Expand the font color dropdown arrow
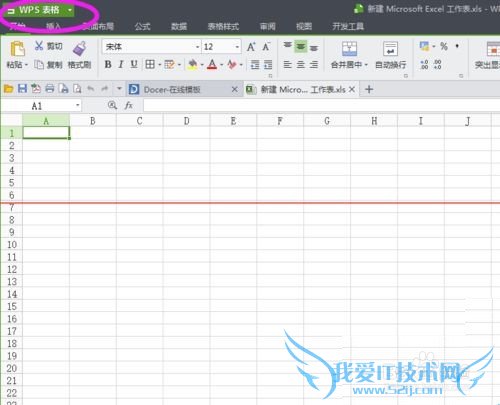The width and height of the screenshot is (500, 405). click(x=221, y=65)
